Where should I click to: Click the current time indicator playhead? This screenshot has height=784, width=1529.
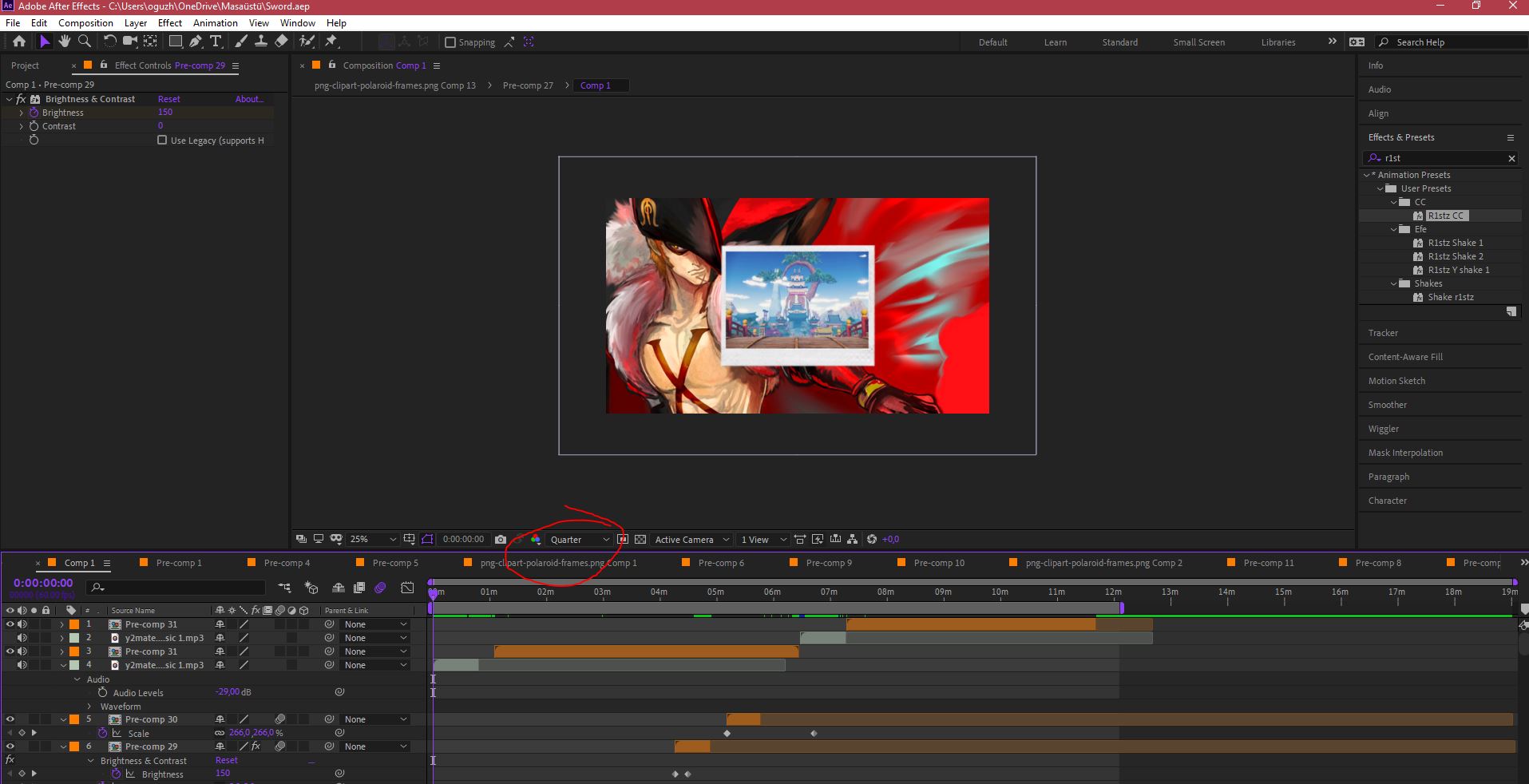tap(433, 593)
